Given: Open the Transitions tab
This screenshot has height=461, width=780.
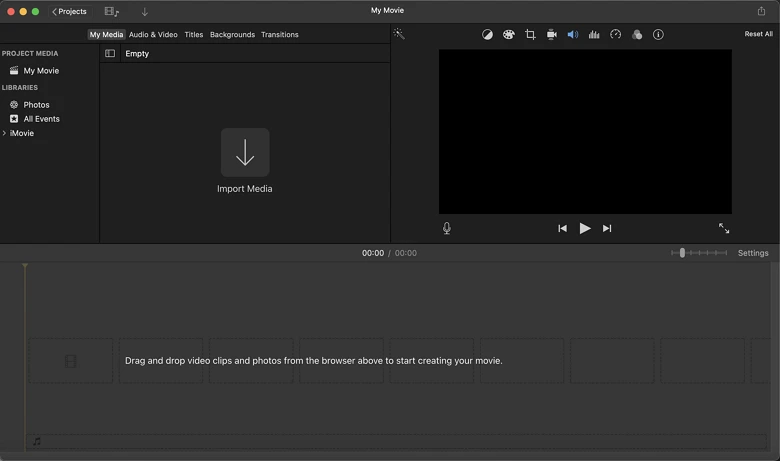Looking at the screenshot, I should [x=280, y=34].
